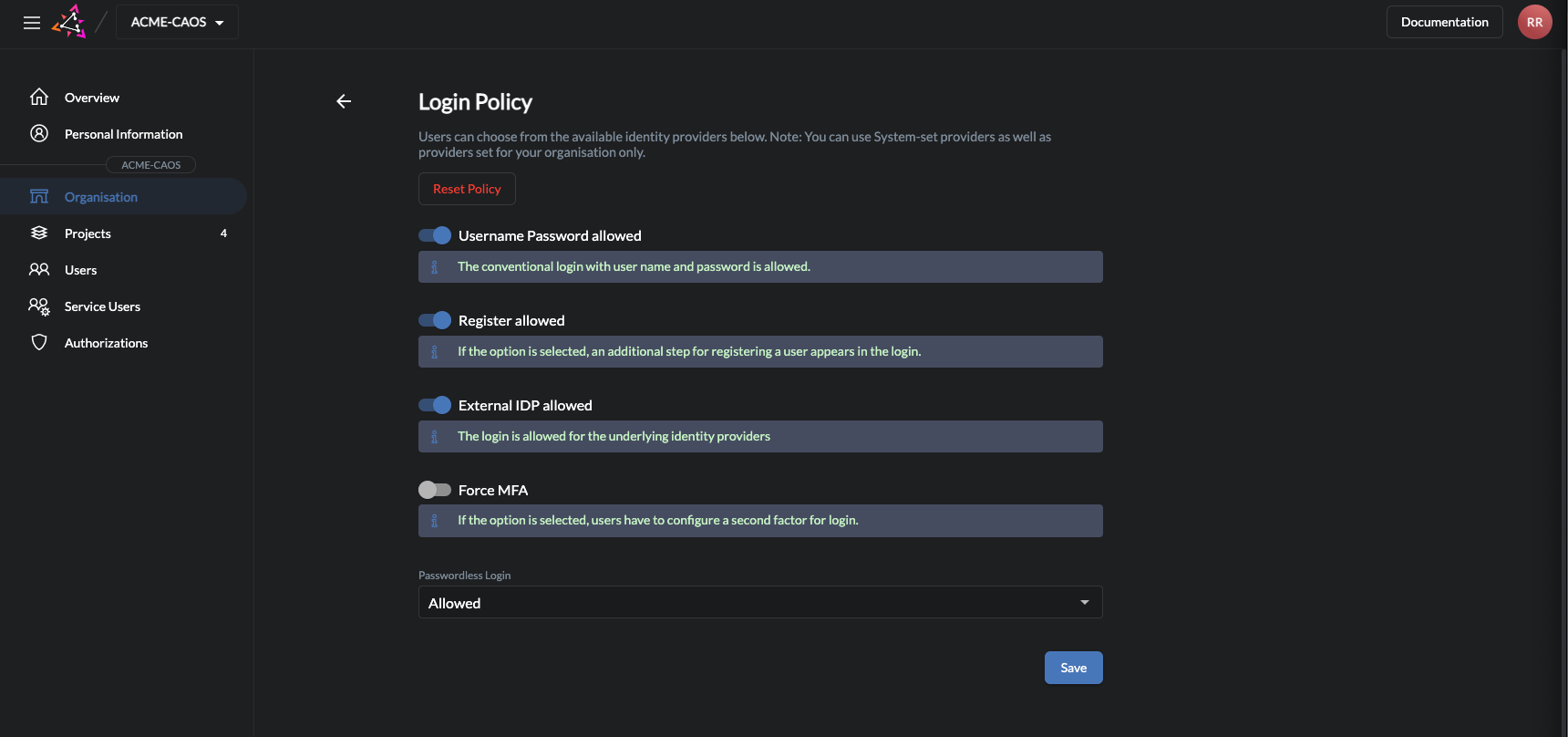Open the RR user avatar menu
Viewport: 1568px width, 737px height.
click(x=1534, y=22)
